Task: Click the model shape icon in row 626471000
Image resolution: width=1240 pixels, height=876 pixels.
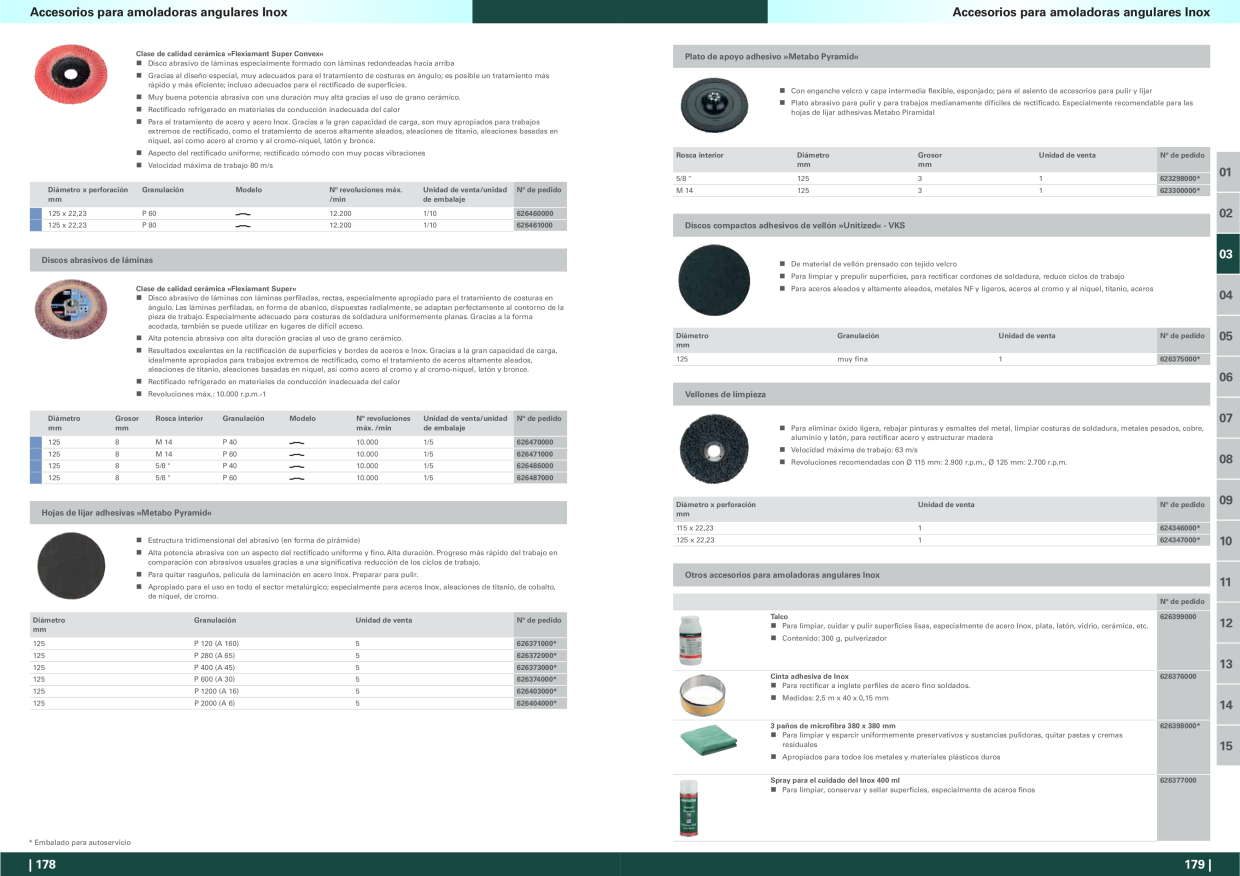Action: click(296, 454)
